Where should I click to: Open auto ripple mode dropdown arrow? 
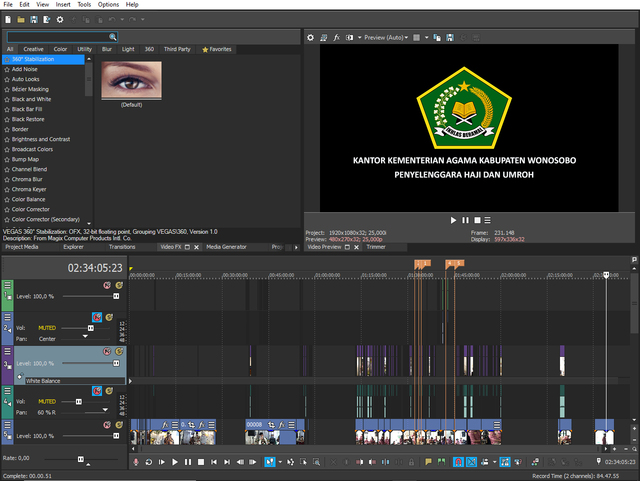click(495, 462)
